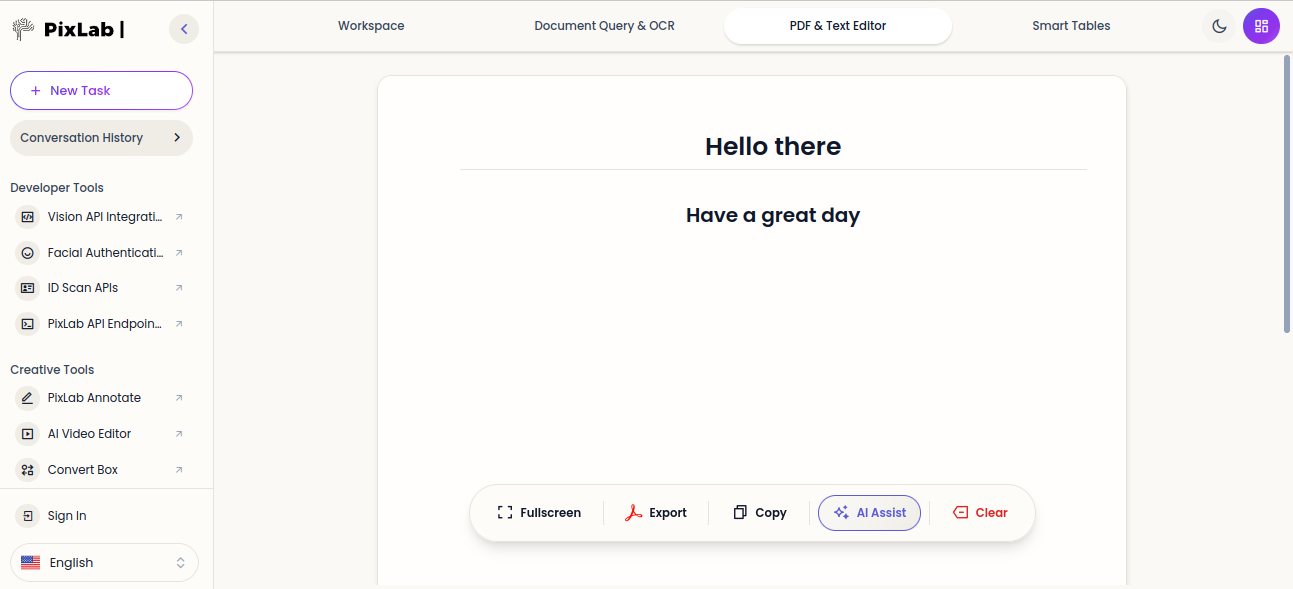1293x589 pixels.
Task: Open the purple apps grid button
Action: click(1261, 26)
